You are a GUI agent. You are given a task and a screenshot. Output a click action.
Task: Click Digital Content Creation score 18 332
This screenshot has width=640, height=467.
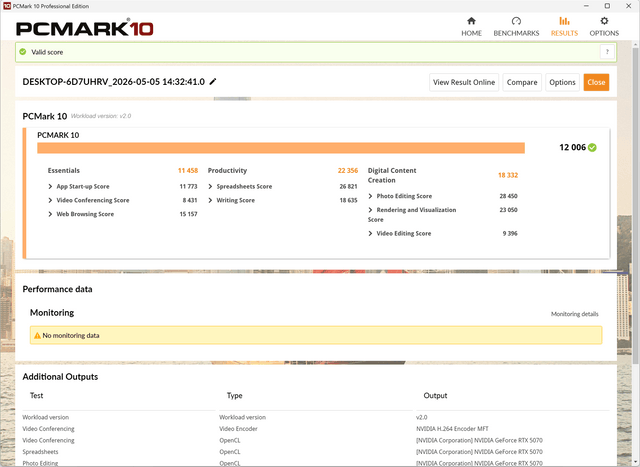click(508, 175)
